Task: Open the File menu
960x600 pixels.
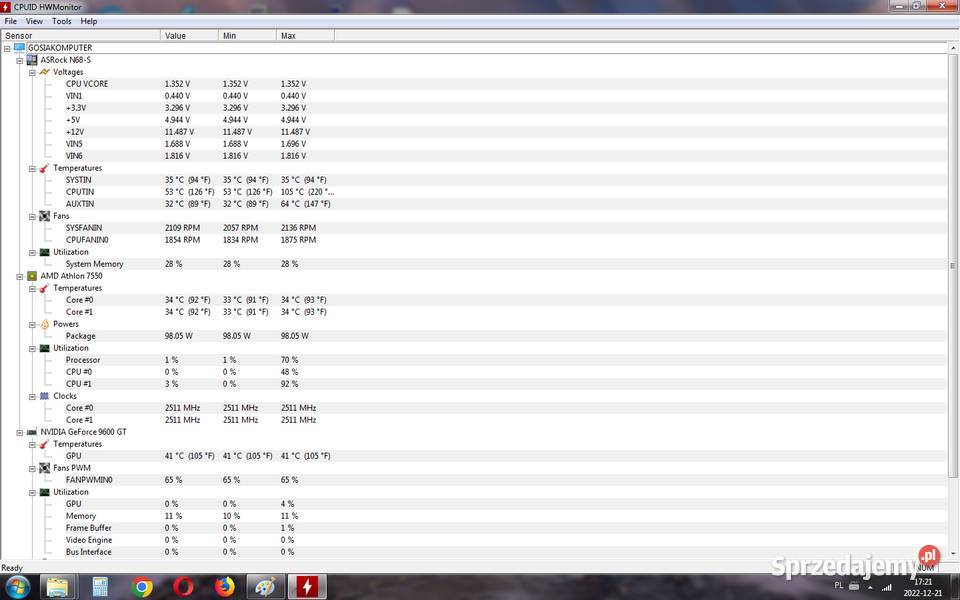Action: coord(10,21)
